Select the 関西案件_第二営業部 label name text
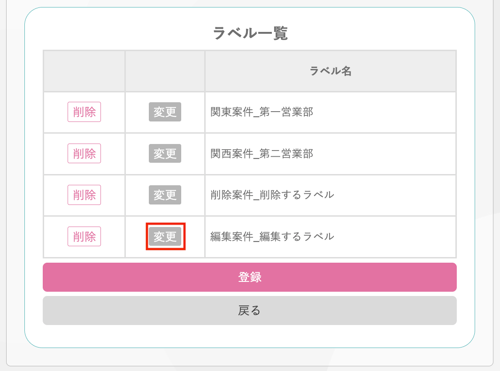500x371 pixels. [x=262, y=154]
